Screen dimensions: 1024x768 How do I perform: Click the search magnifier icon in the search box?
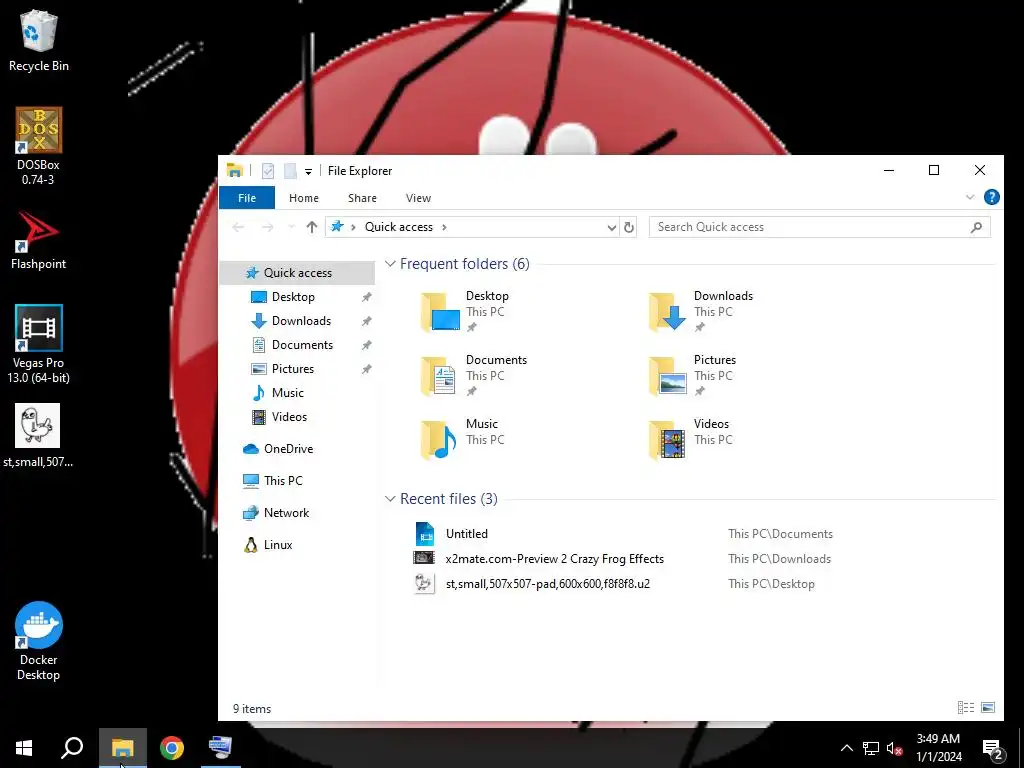tap(976, 227)
